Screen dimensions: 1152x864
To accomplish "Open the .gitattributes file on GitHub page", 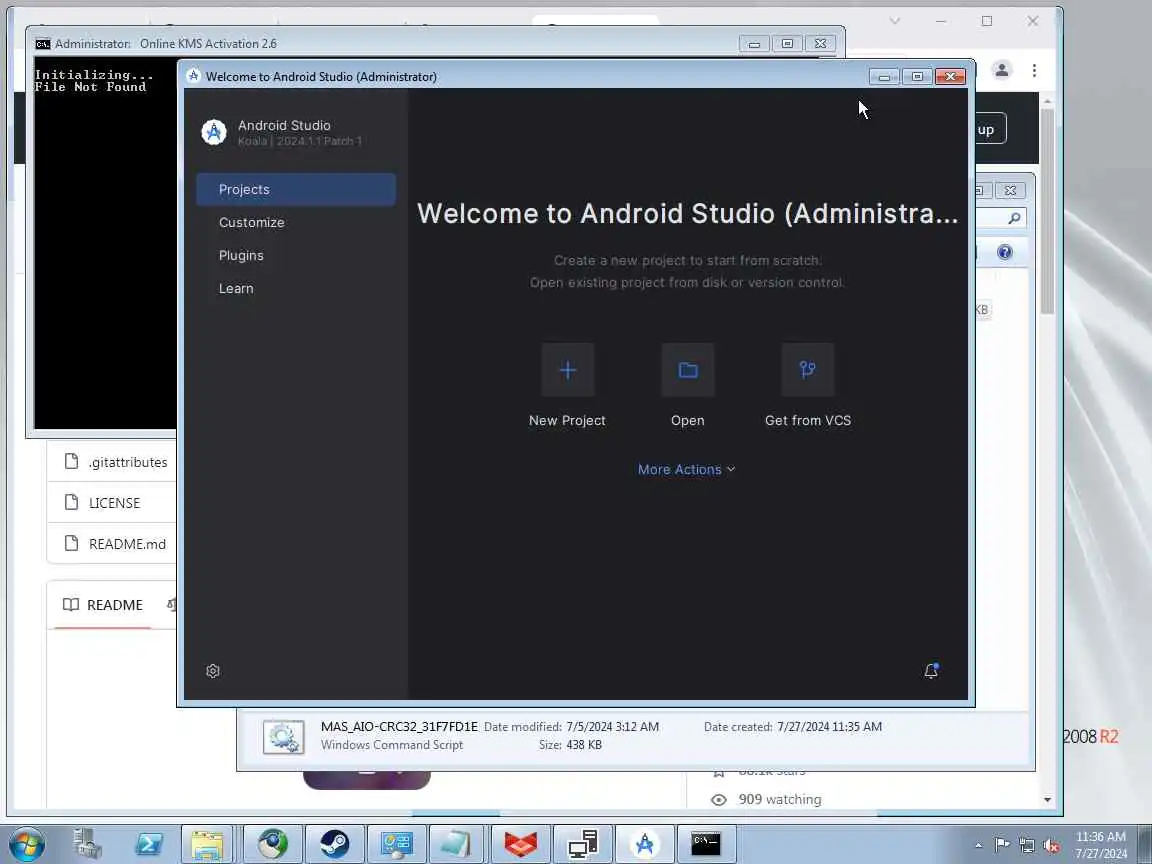I will click(x=128, y=462).
